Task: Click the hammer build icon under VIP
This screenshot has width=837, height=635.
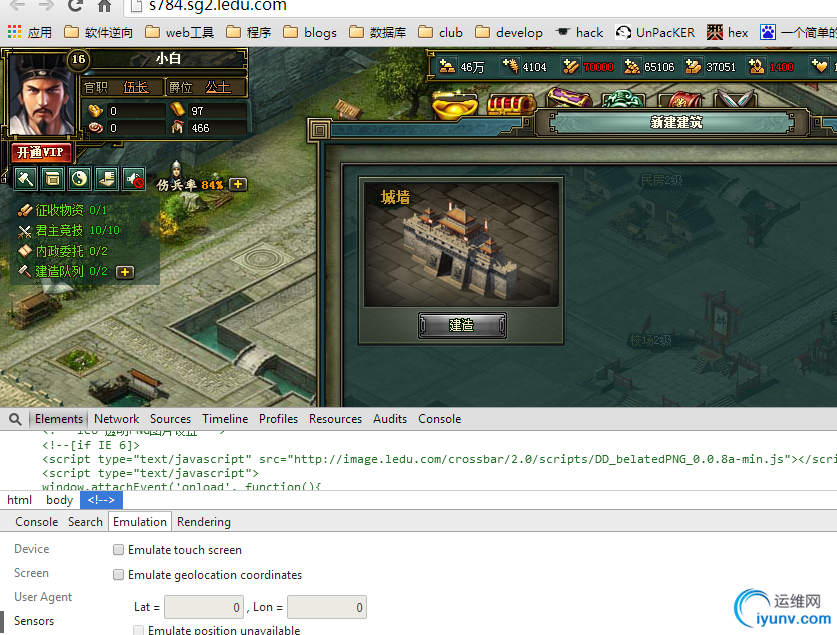Action: 25,179
